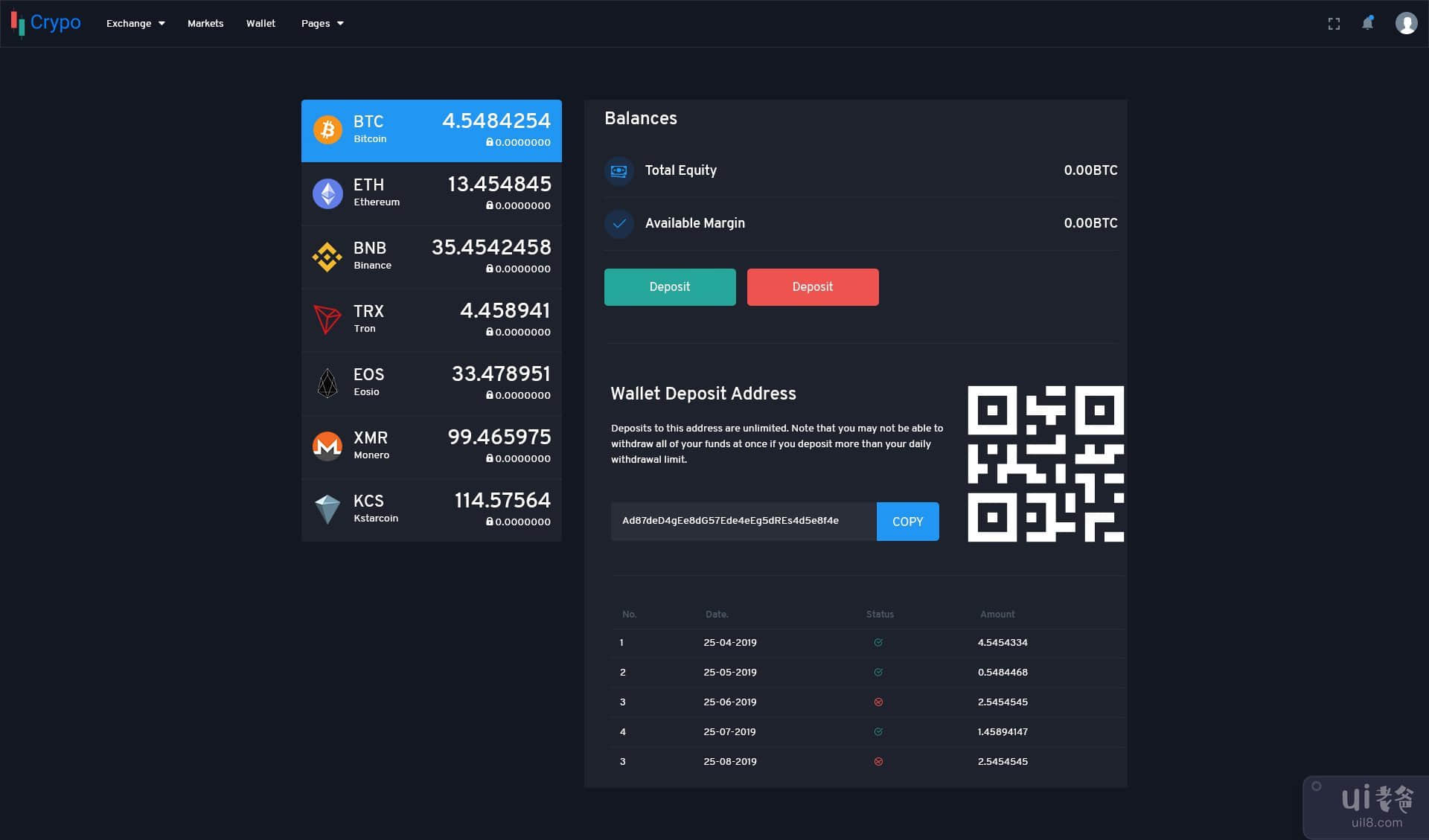Click the lock icon in KCS row
This screenshot has height=840, width=1429.
point(490,522)
